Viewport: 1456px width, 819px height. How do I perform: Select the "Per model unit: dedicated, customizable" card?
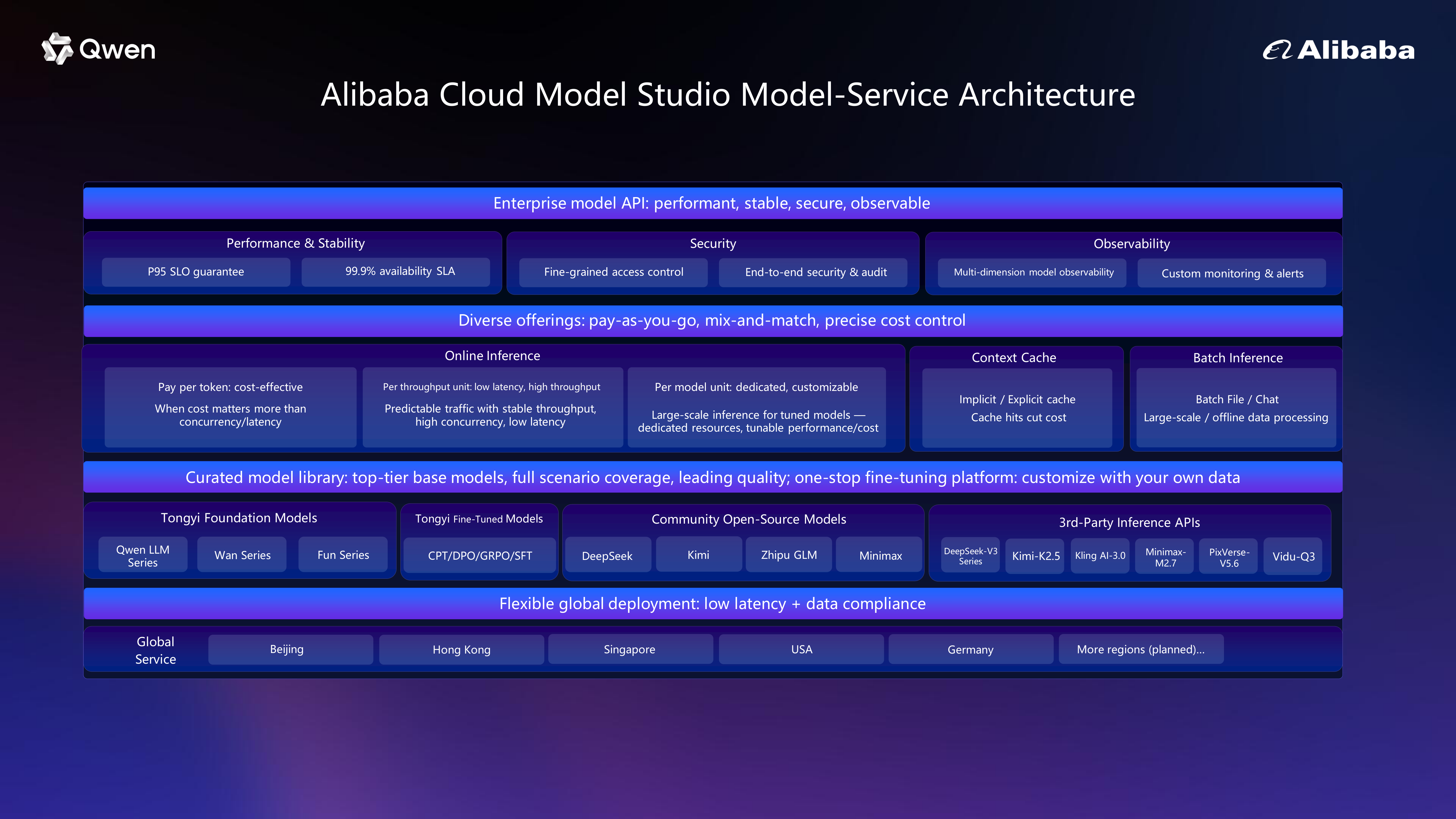(x=757, y=408)
